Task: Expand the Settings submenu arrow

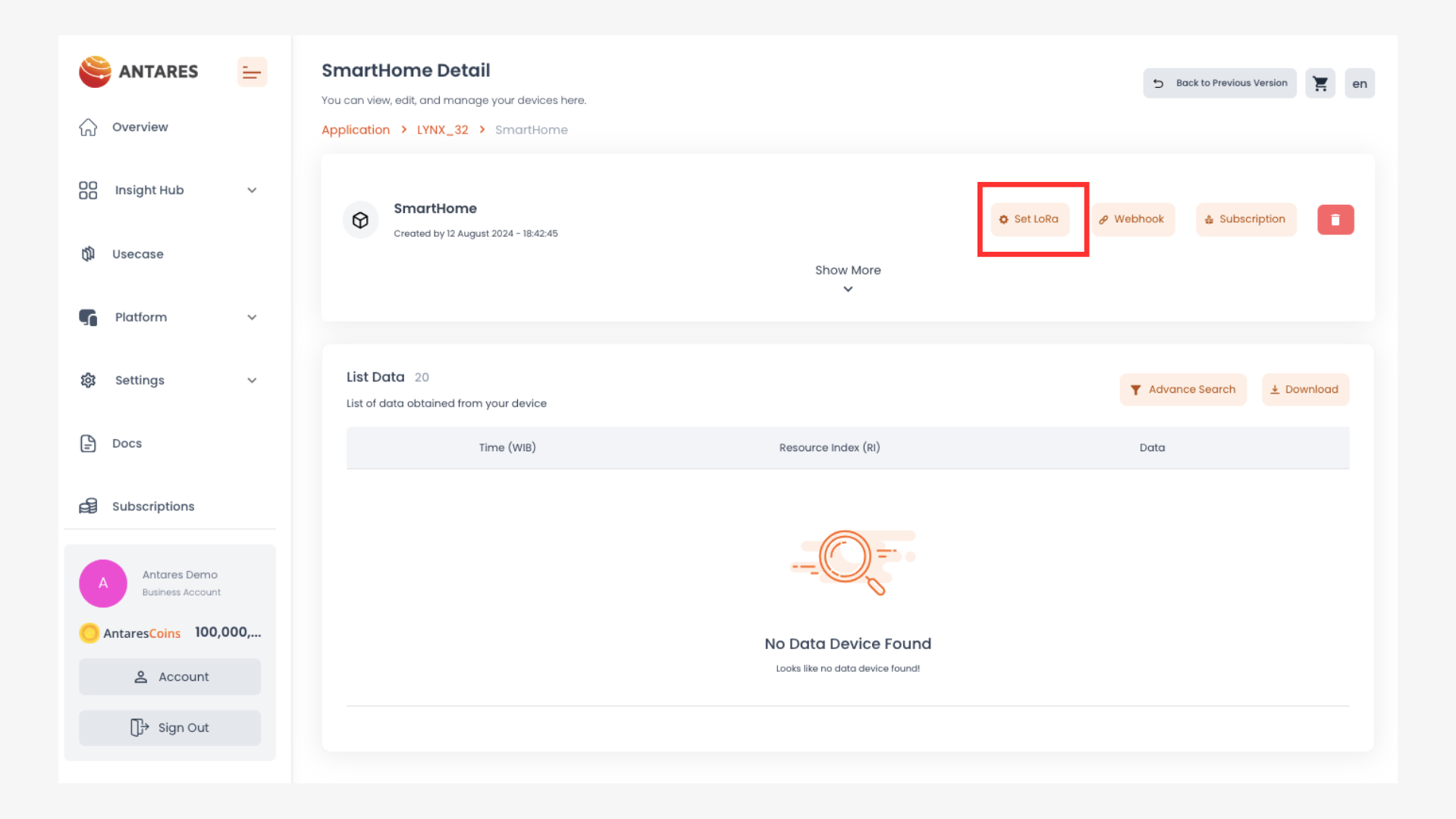Action: (x=252, y=380)
